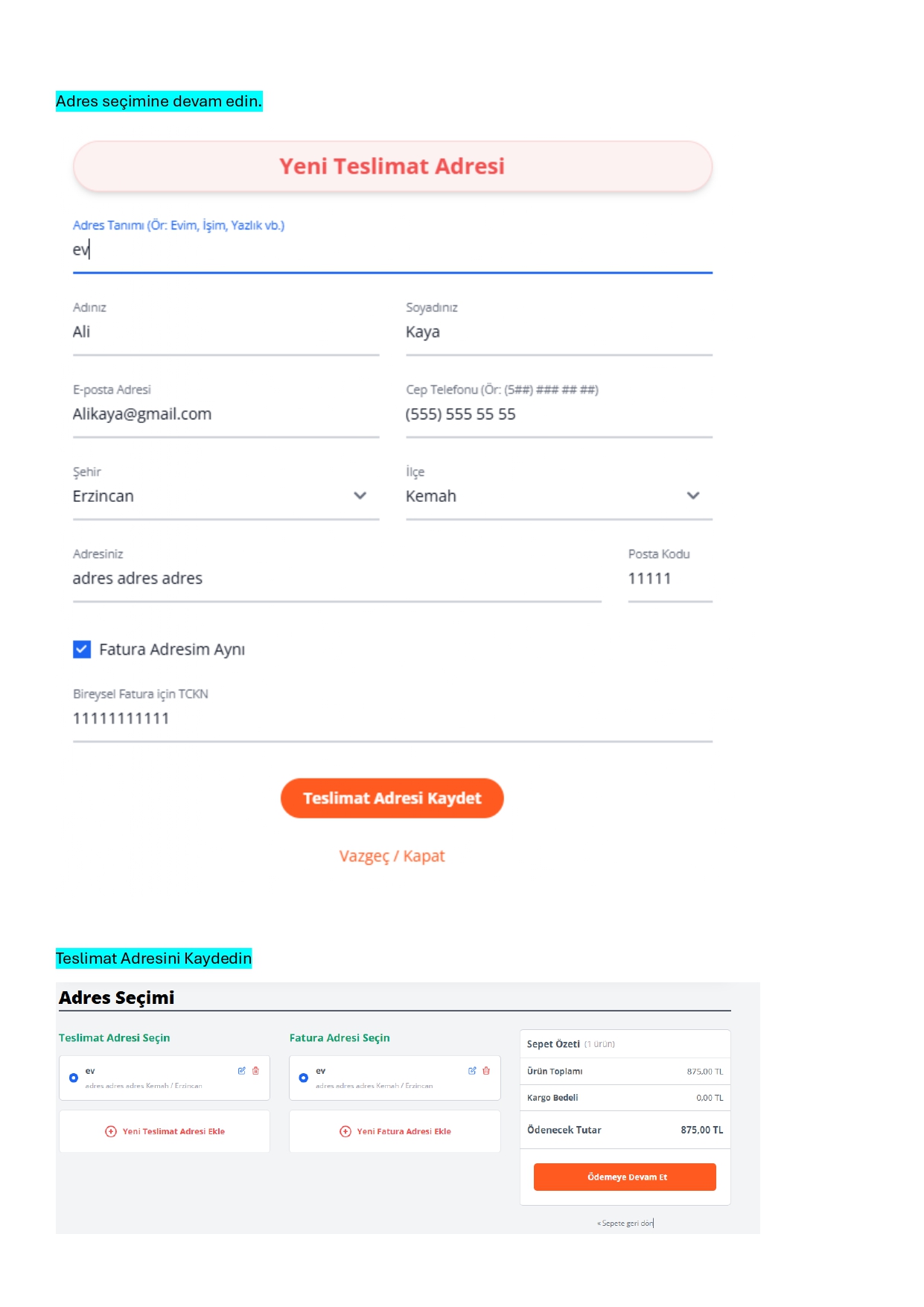Click the 'Vazgeç / Kapat' link

point(392,856)
